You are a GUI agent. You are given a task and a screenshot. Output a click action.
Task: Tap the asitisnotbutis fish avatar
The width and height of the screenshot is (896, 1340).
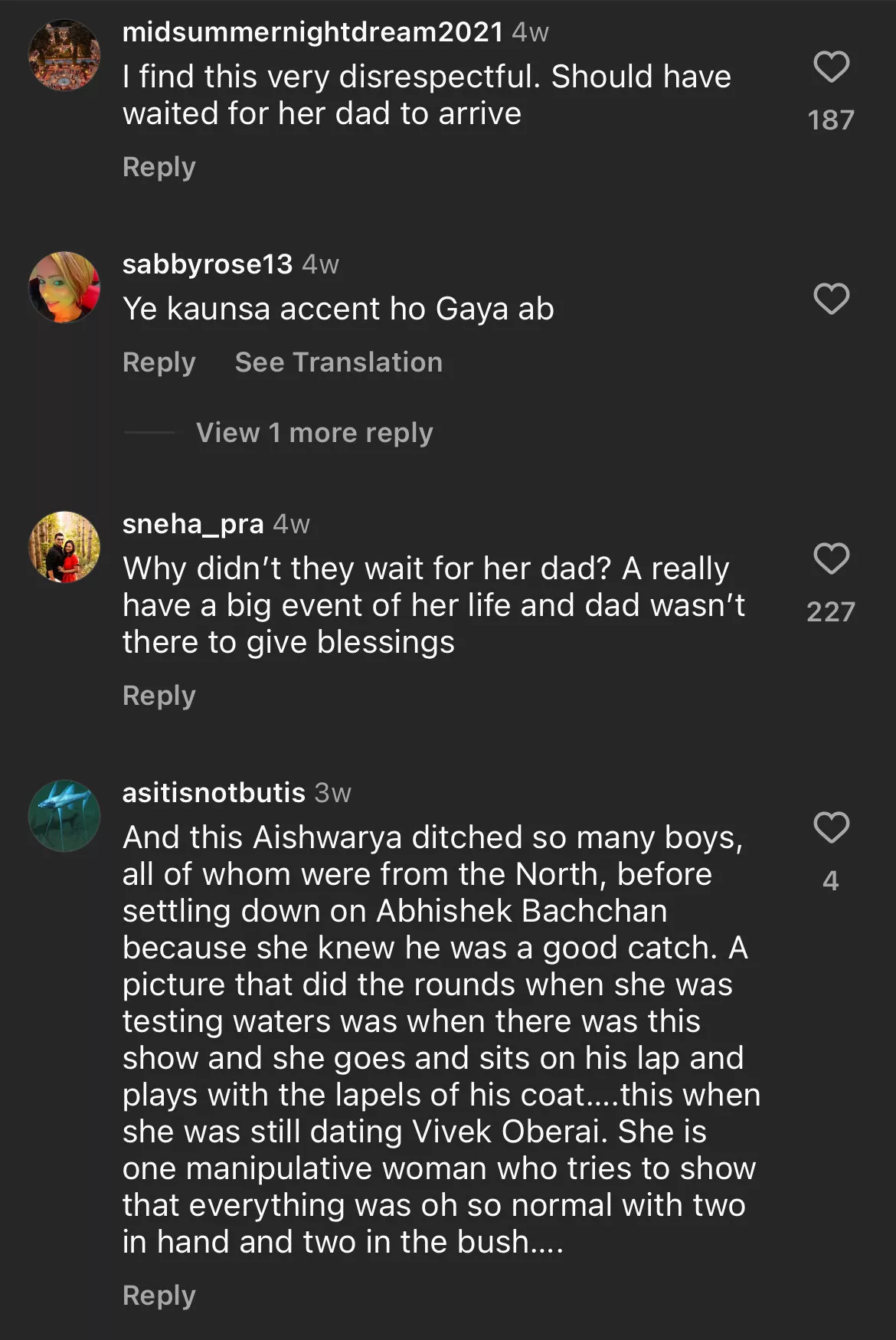[64, 816]
